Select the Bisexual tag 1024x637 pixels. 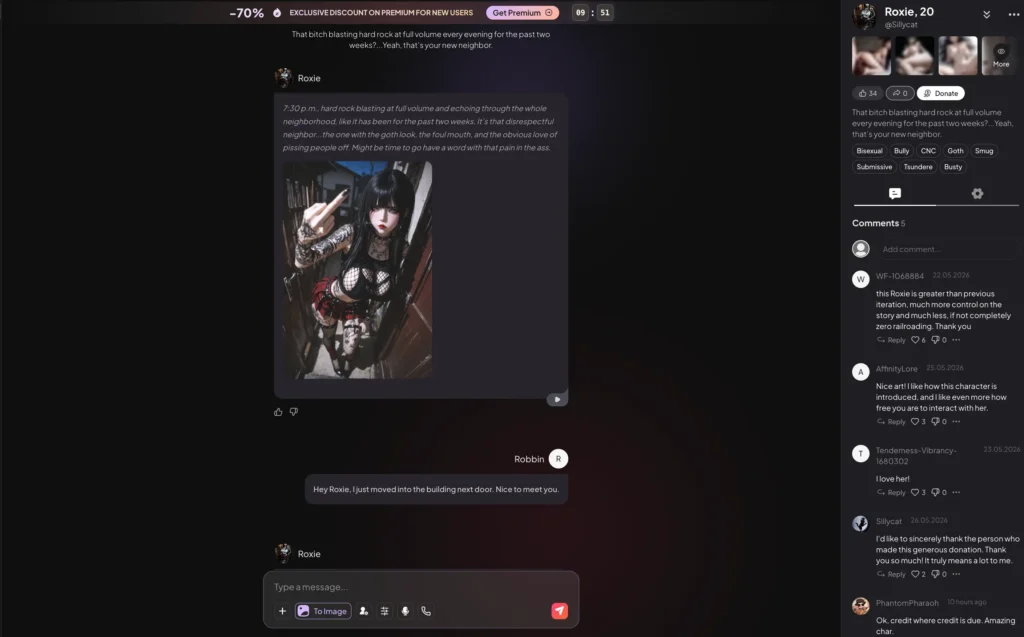pyautogui.click(x=869, y=151)
